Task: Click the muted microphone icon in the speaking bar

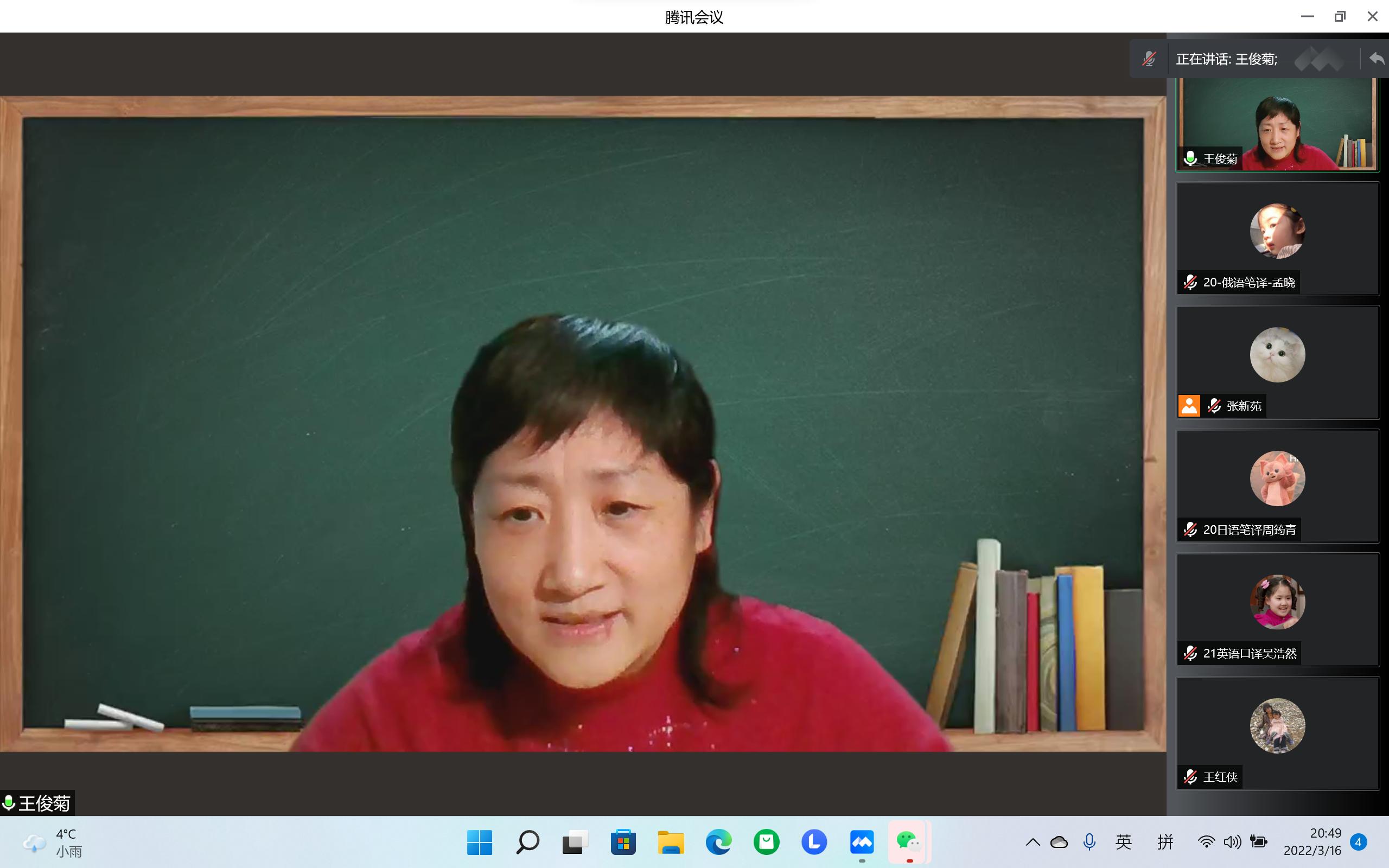Action: point(1149,59)
